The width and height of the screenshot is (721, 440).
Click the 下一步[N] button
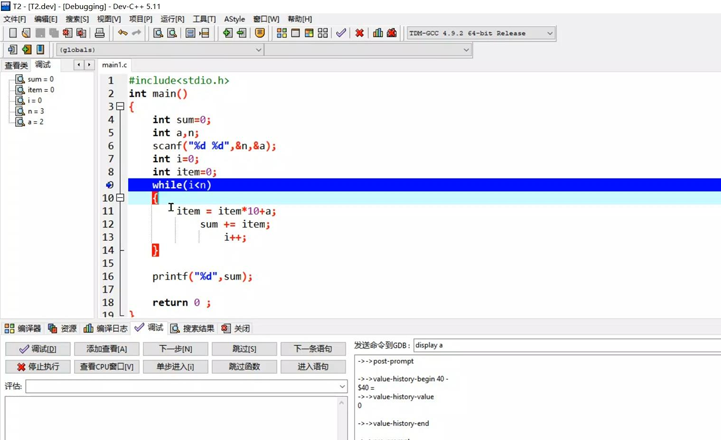(x=175, y=349)
